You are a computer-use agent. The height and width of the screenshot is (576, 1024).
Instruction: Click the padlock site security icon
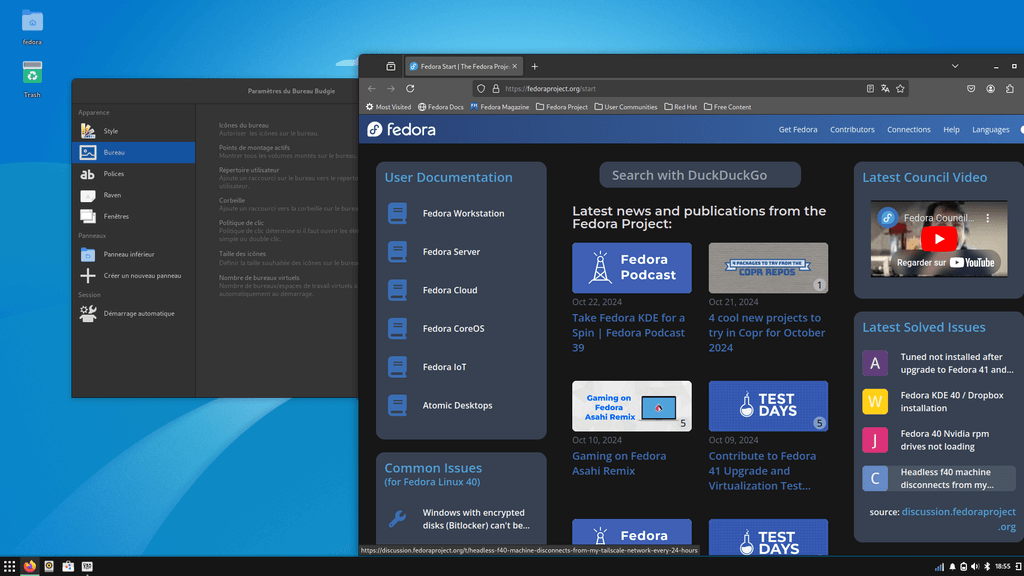click(496, 89)
